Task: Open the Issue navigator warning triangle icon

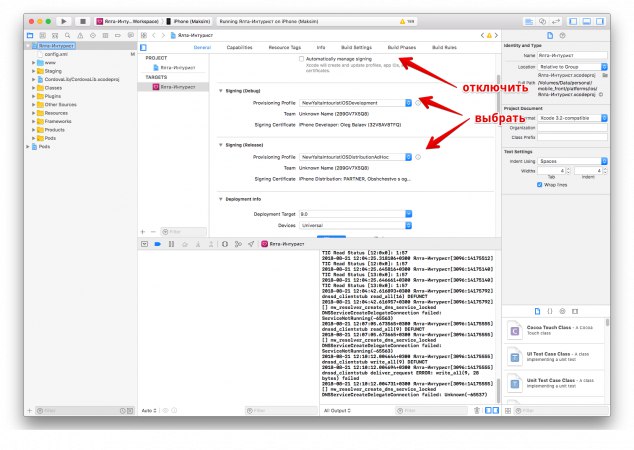Action: (80, 36)
